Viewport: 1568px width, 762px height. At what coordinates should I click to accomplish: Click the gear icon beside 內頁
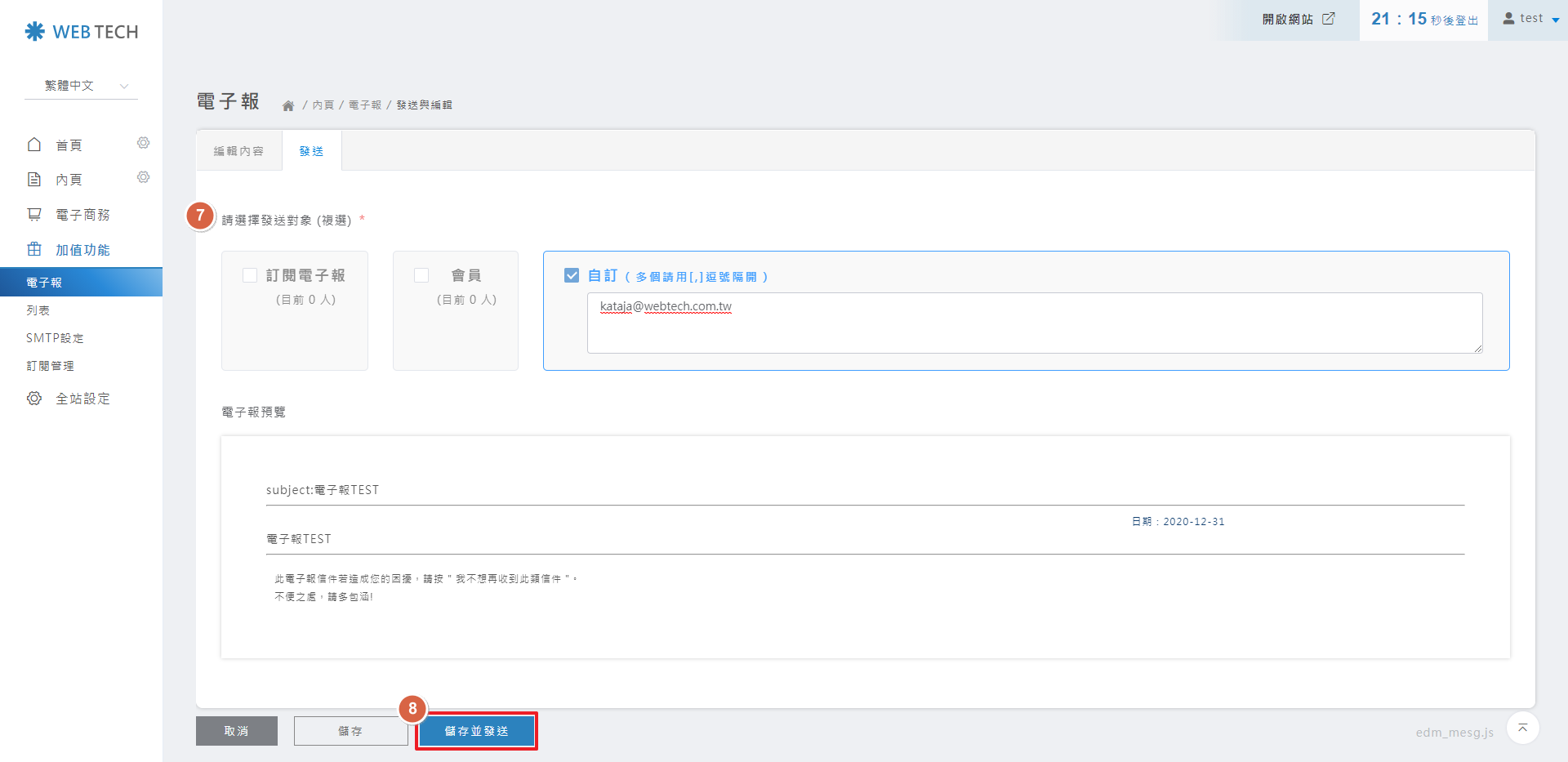143,177
